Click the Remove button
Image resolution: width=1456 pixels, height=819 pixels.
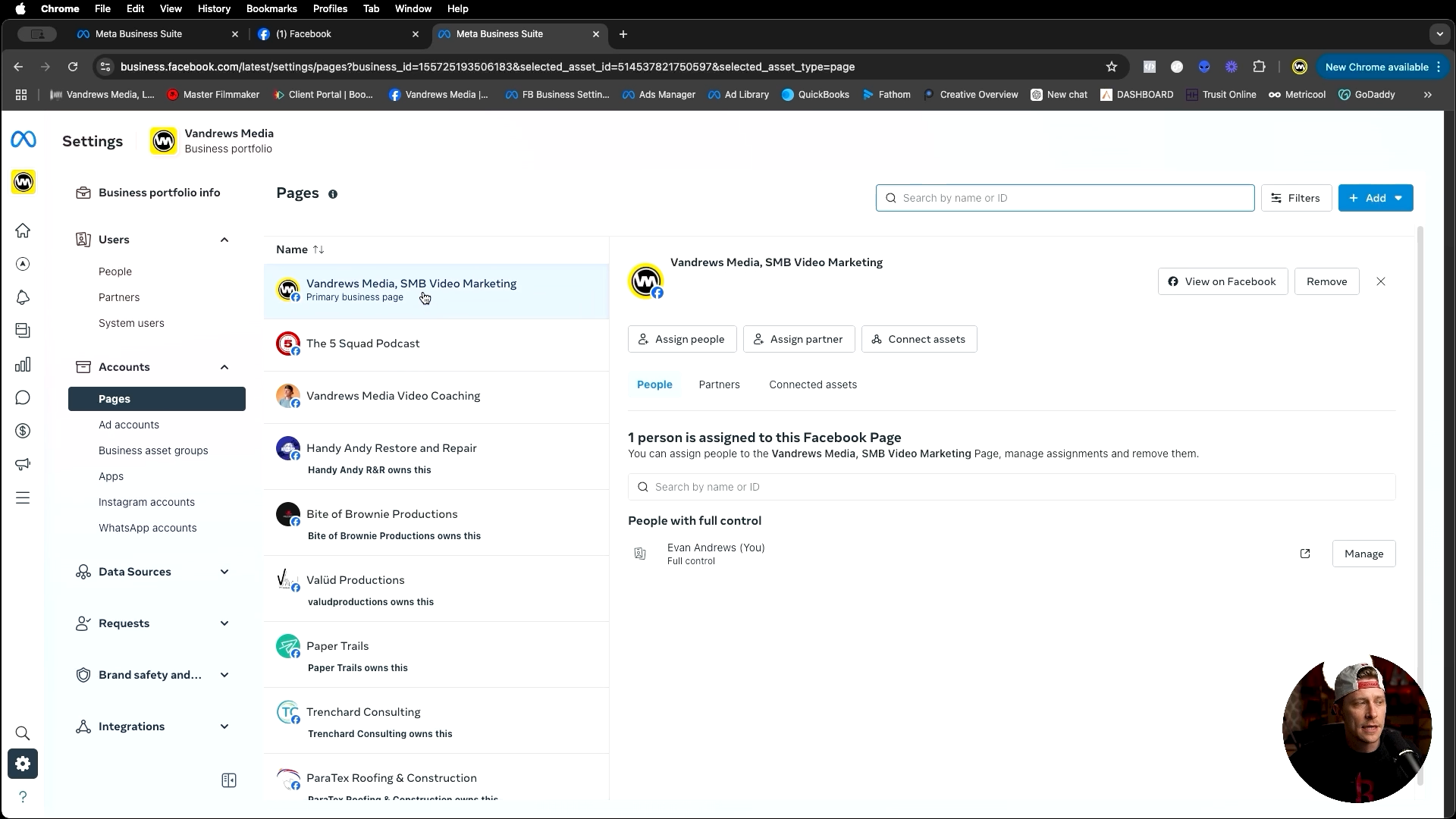pyautogui.click(x=1326, y=281)
